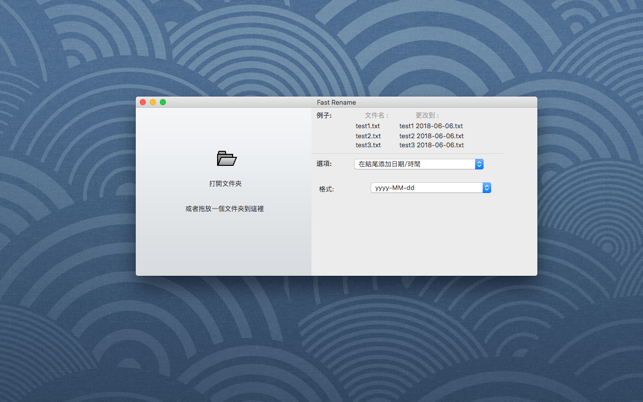Click the 選項 label
The image size is (643, 402).
click(x=324, y=164)
